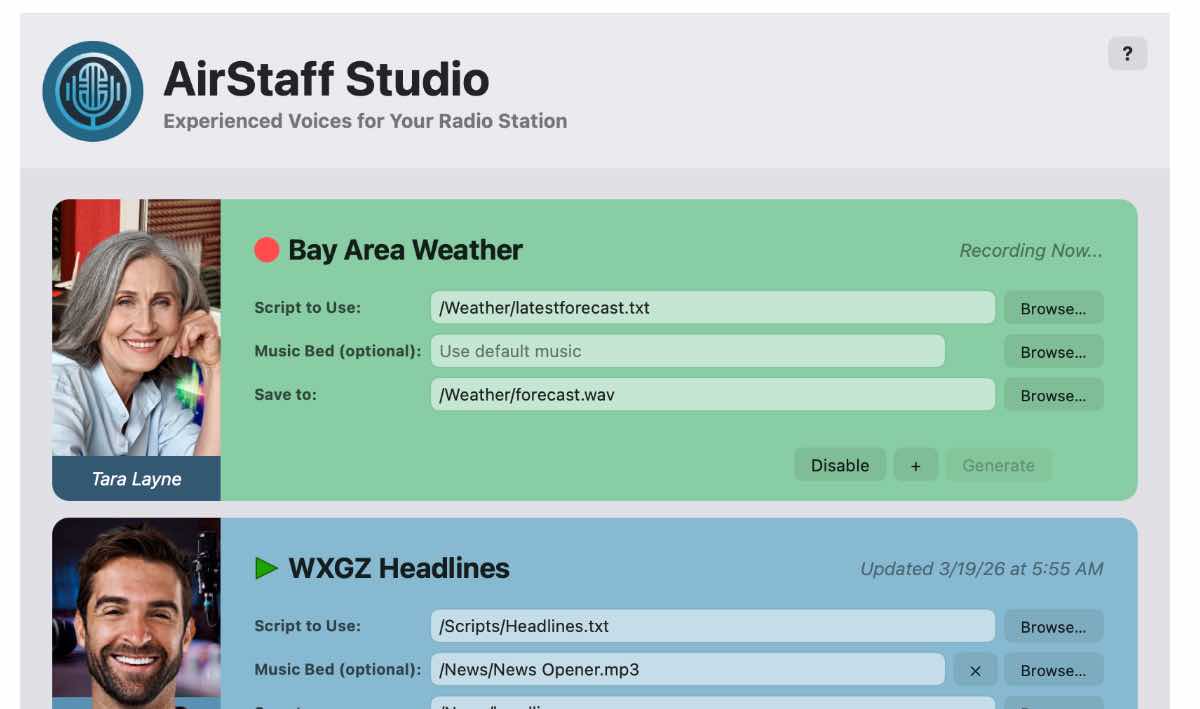Browse for the Bay Area Weather save location
Screen dimensions: 1200x709
click(x=1053, y=394)
